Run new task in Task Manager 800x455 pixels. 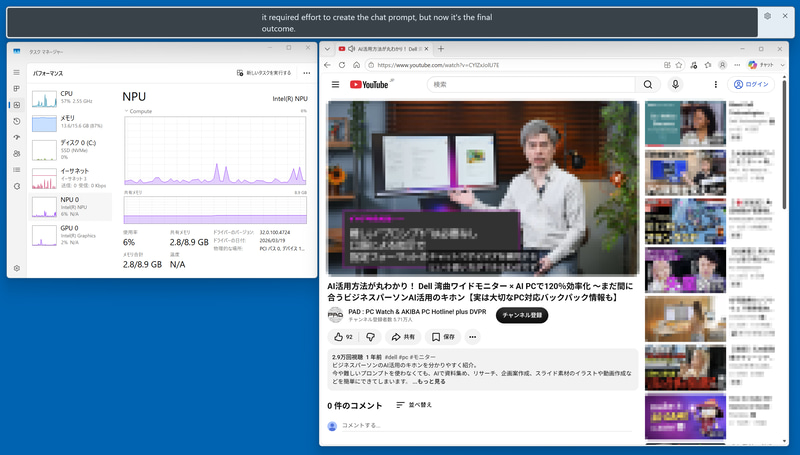pos(264,73)
